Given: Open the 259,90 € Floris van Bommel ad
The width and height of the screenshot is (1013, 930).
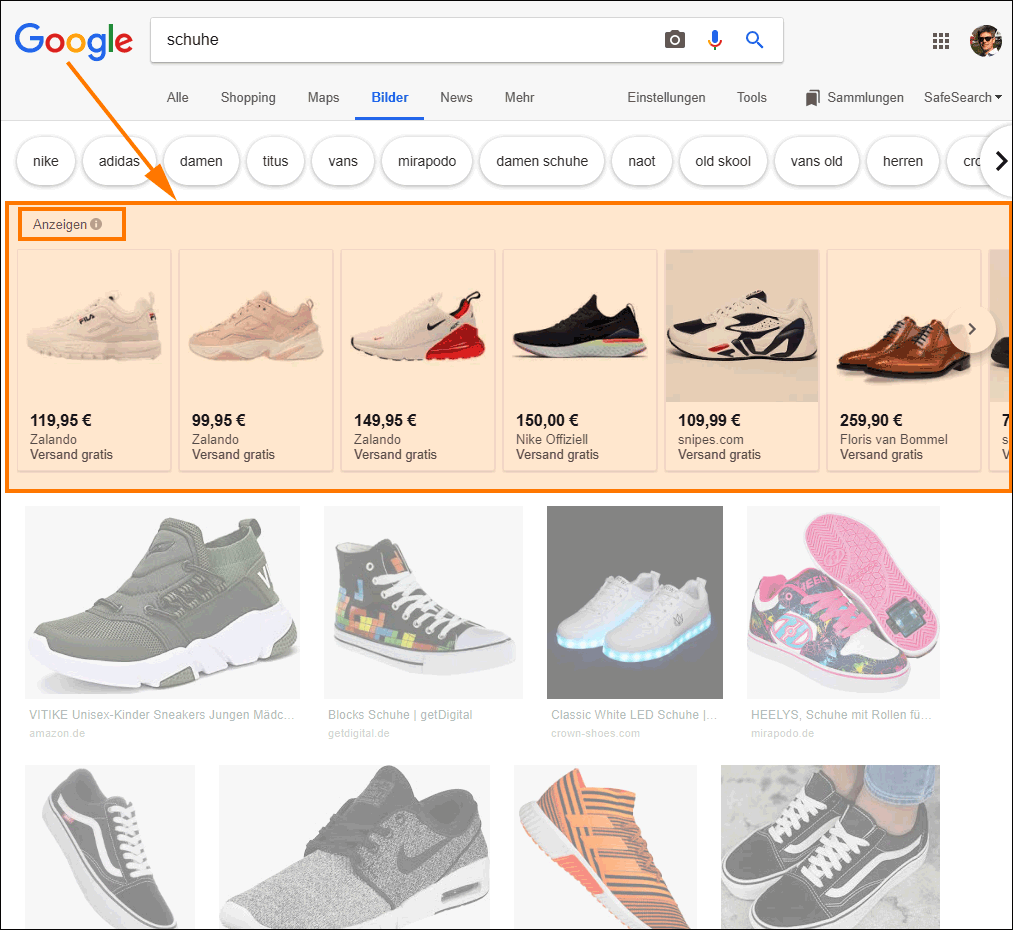Looking at the screenshot, I should (x=904, y=360).
